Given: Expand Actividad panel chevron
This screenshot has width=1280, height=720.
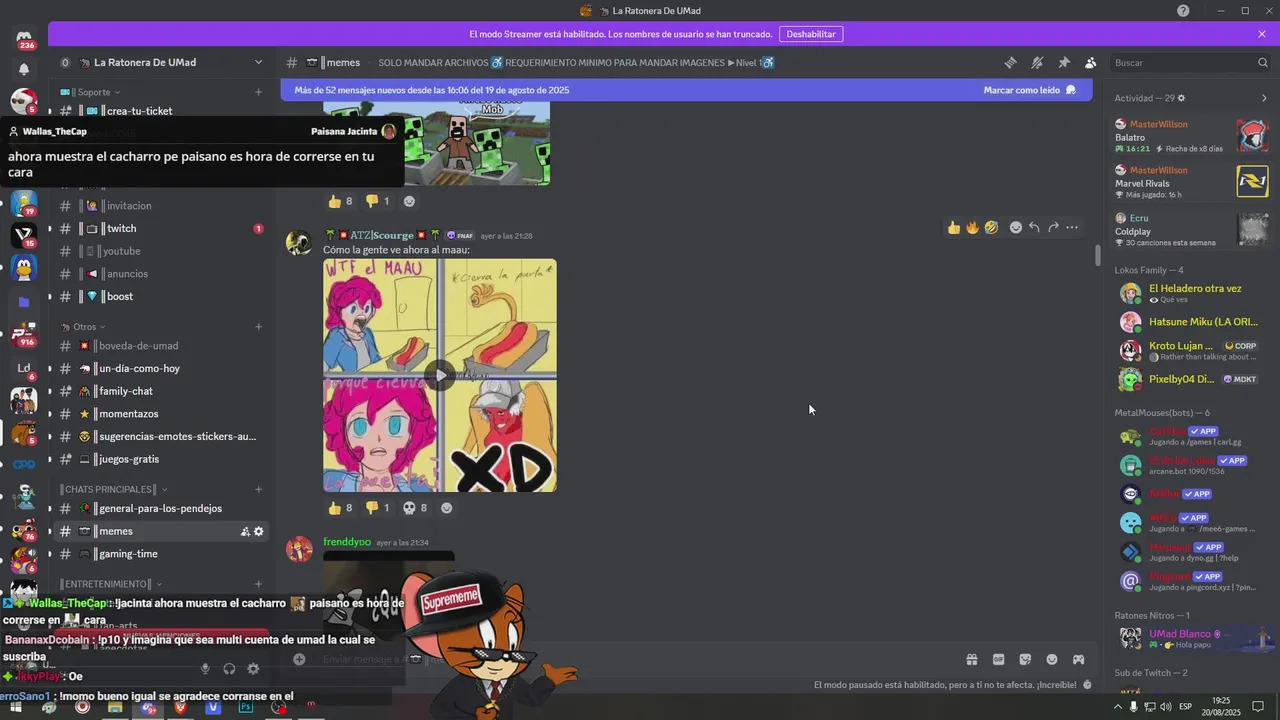Looking at the screenshot, I should [x=1263, y=98].
